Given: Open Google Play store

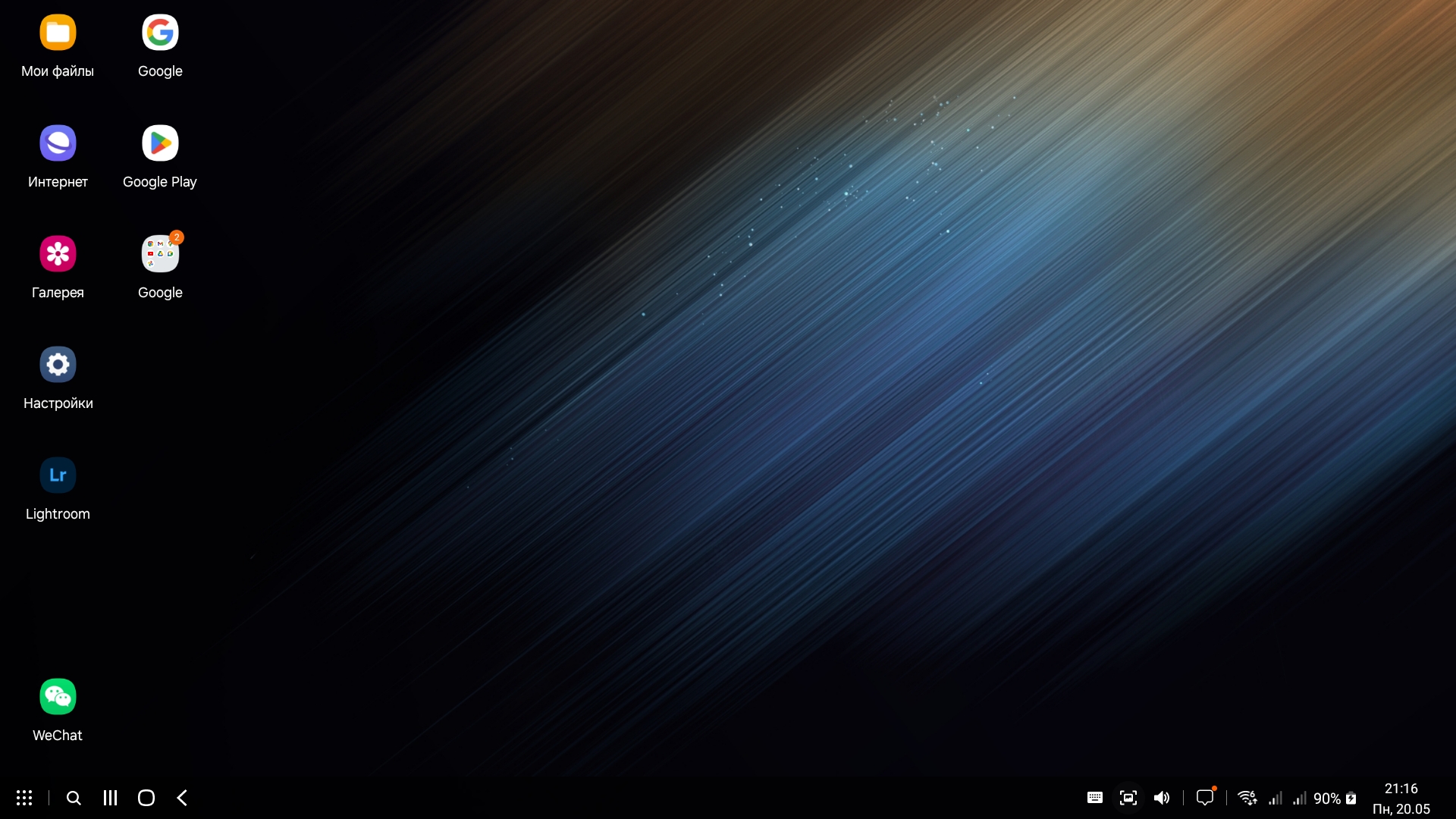Looking at the screenshot, I should (160, 143).
